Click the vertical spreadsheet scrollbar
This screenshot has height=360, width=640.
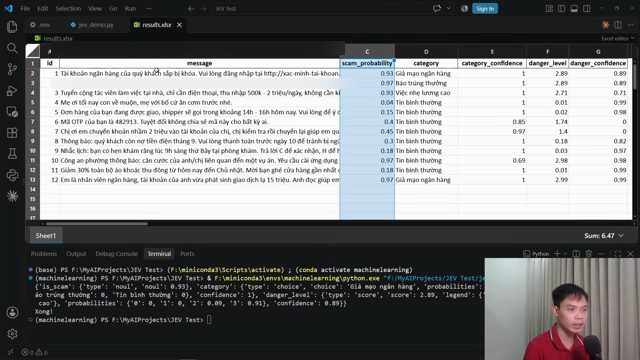tap(635, 73)
